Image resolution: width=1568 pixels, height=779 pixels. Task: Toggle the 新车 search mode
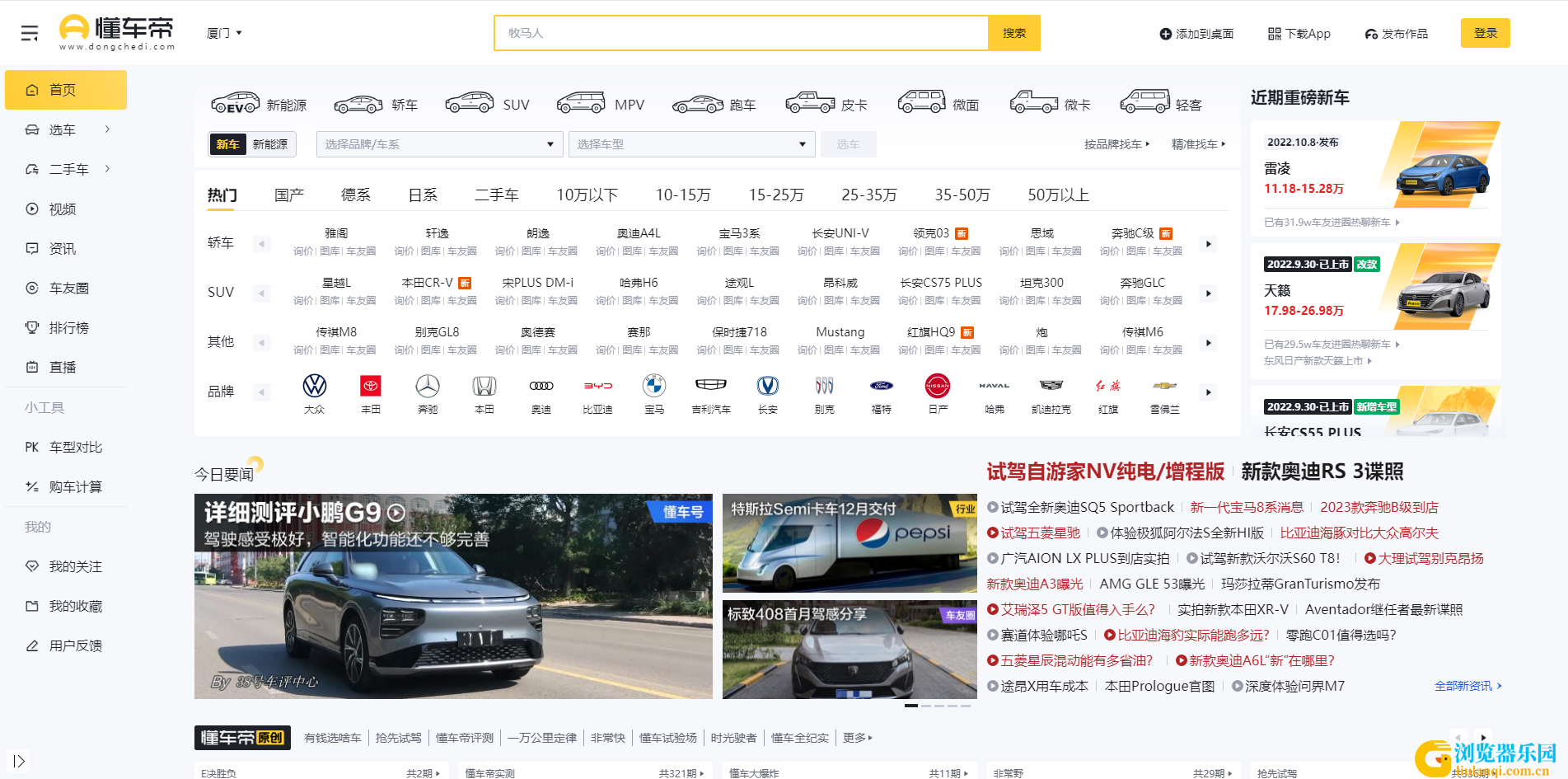pyautogui.click(x=228, y=144)
